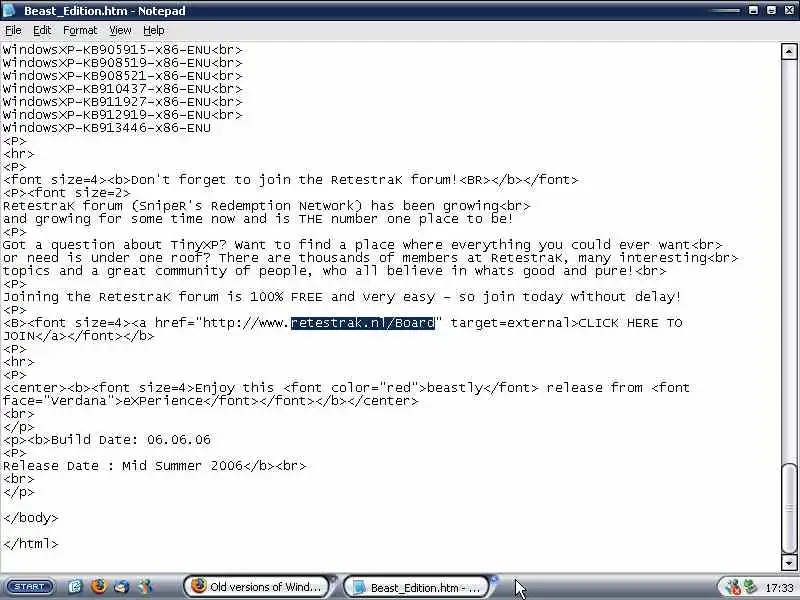The image size is (800, 600).
Task: Click the scrollbar down arrow
Action: (789, 562)
